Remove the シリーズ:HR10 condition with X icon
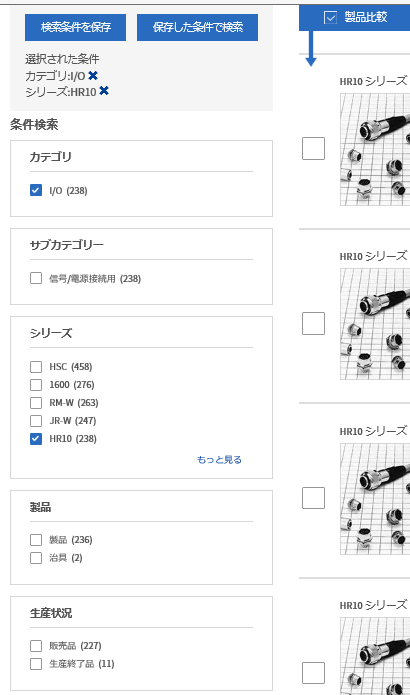The image size is (410, 695). (104, 91)
